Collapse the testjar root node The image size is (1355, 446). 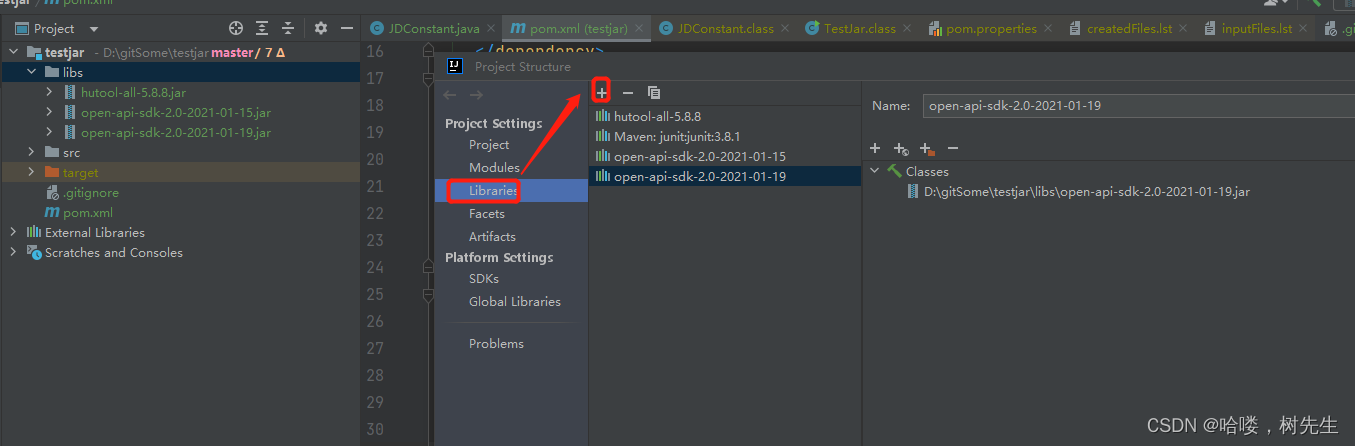point(14,52)
